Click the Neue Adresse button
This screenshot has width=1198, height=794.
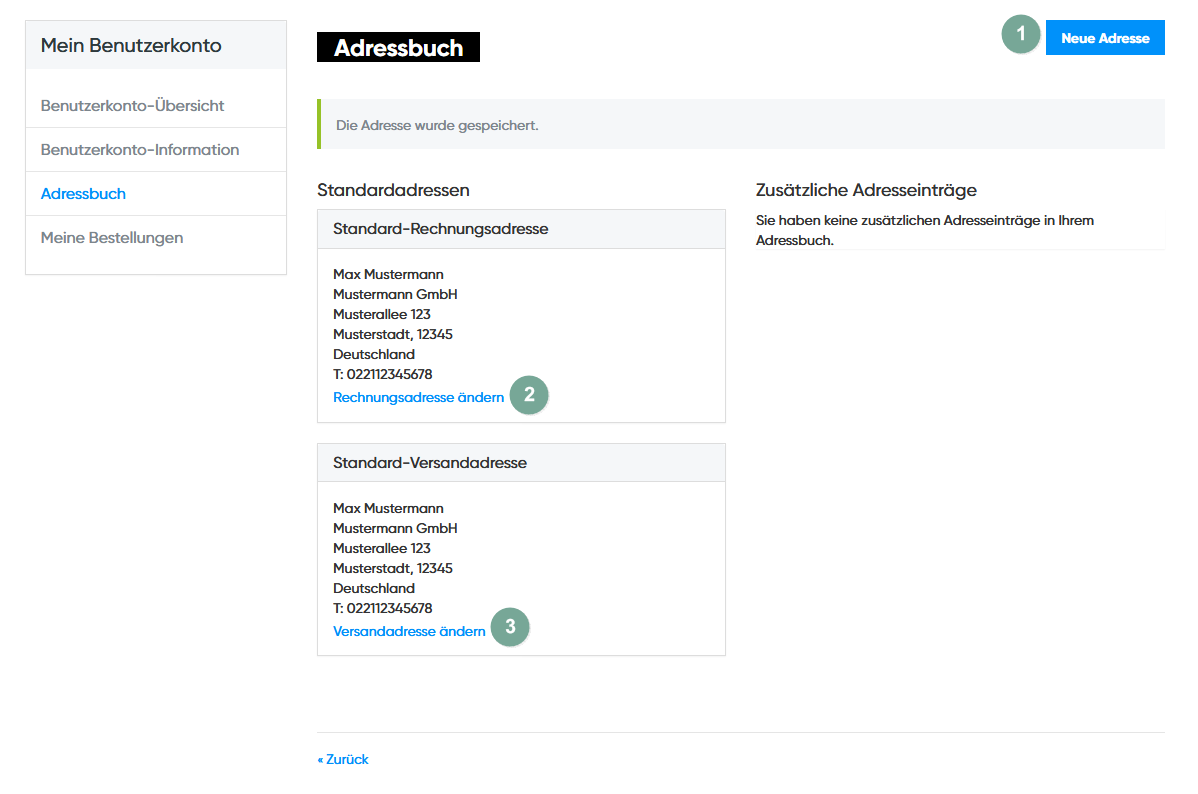[1105, 38]
